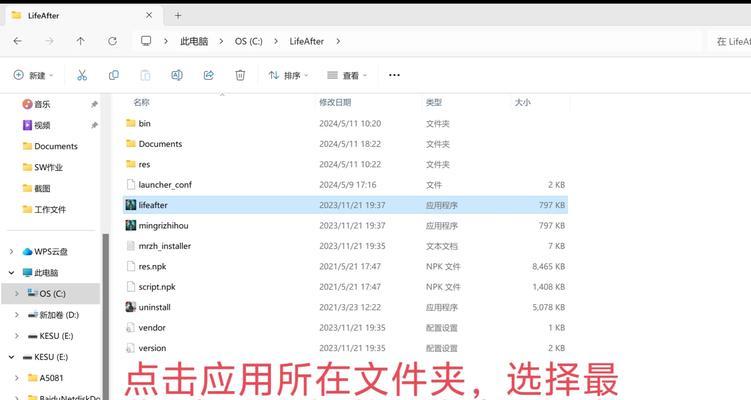Viewport: 751px width, 400px height.
Task: Open 视频 in quick access sidebar
Action: (x=42, y=125)
